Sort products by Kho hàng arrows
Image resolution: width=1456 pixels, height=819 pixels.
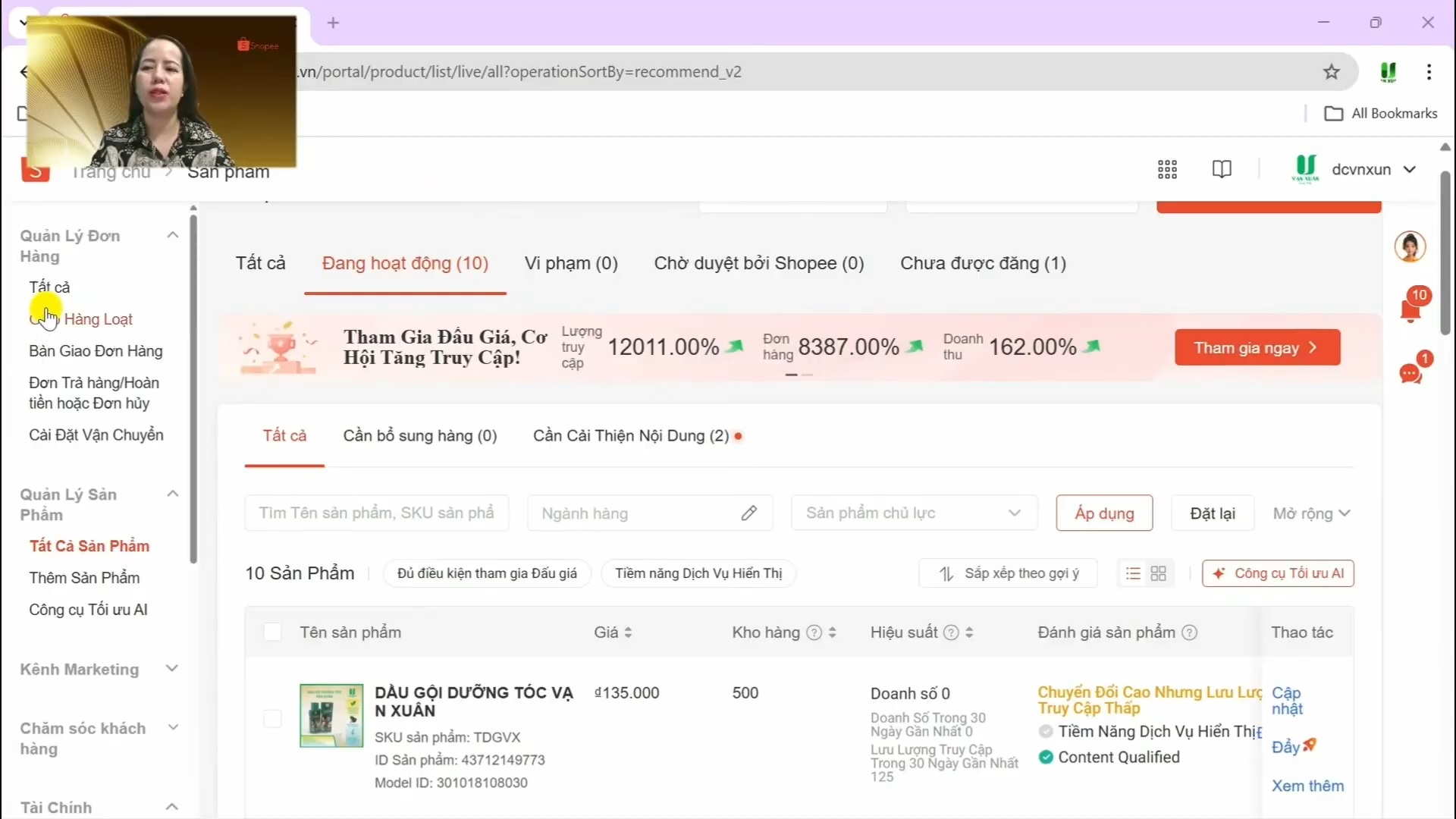[832, 632]
